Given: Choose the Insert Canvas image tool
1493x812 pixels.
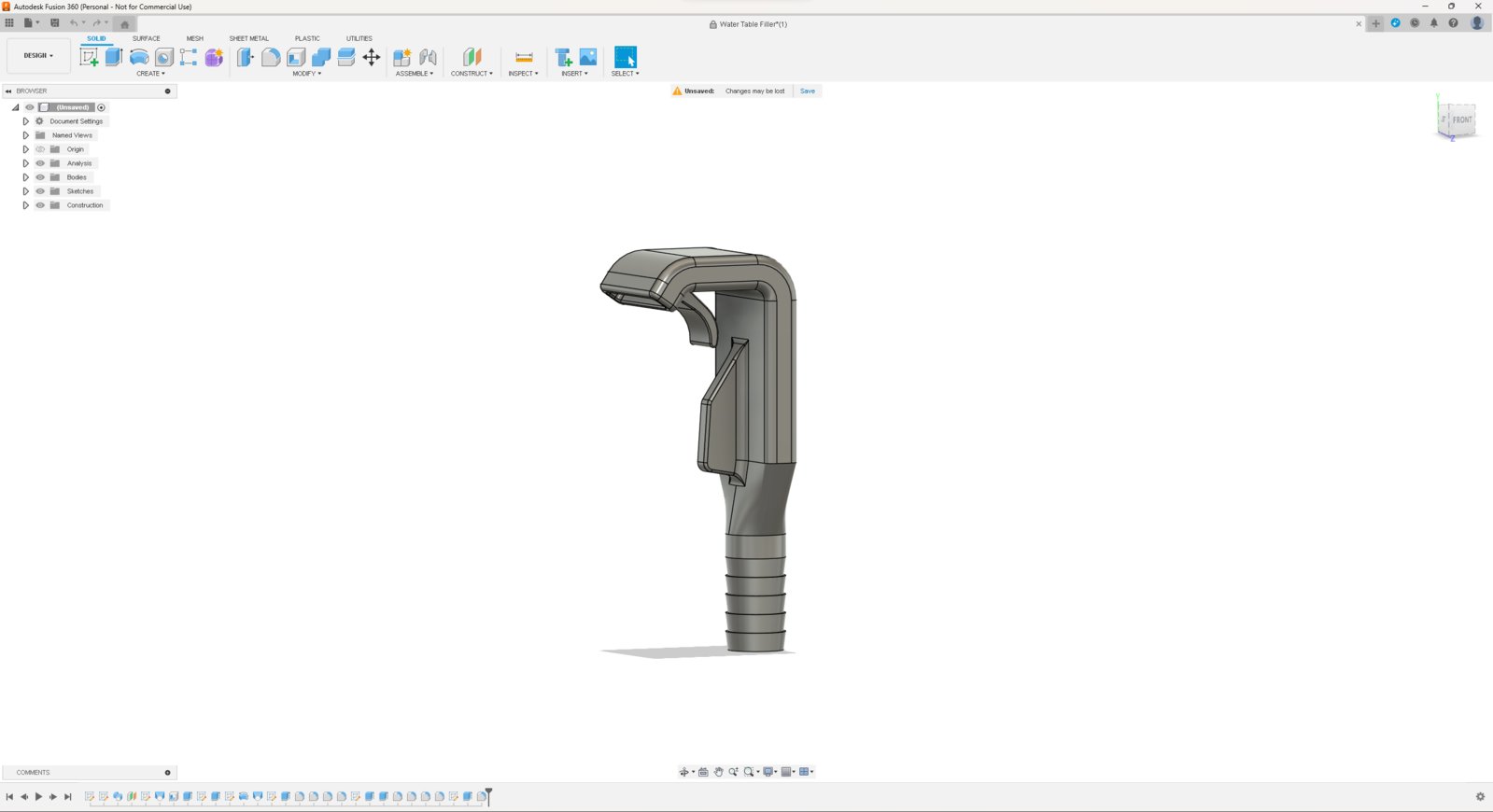Looking at the screenshot, I should coord(588,57).
